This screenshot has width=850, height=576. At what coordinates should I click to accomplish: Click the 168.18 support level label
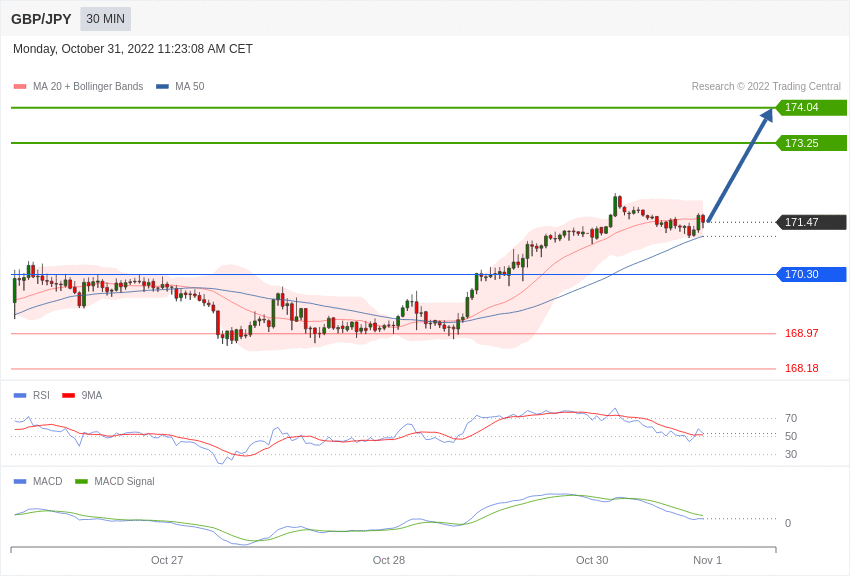(802, 368)
